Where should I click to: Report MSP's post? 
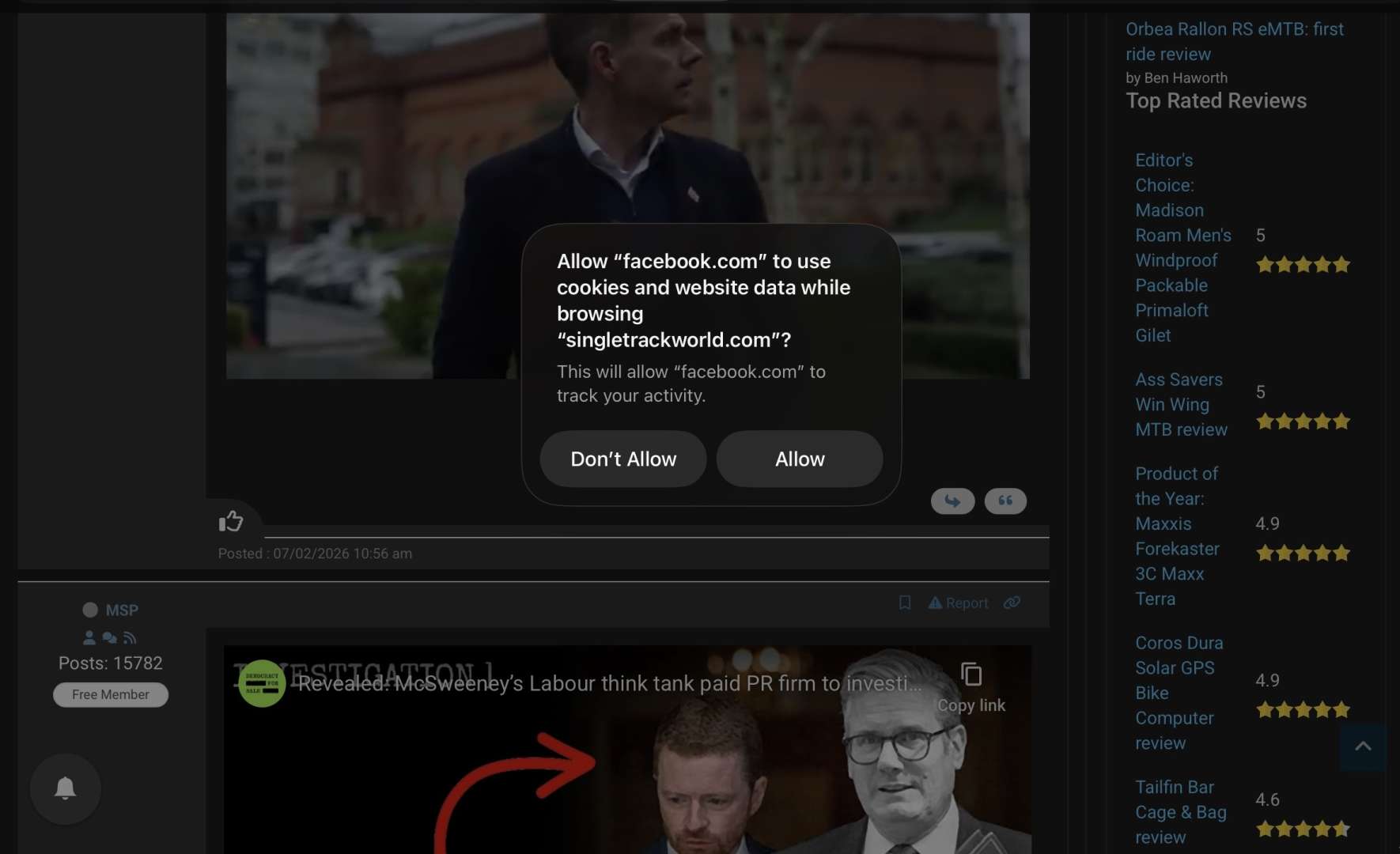tap(959, 603)
